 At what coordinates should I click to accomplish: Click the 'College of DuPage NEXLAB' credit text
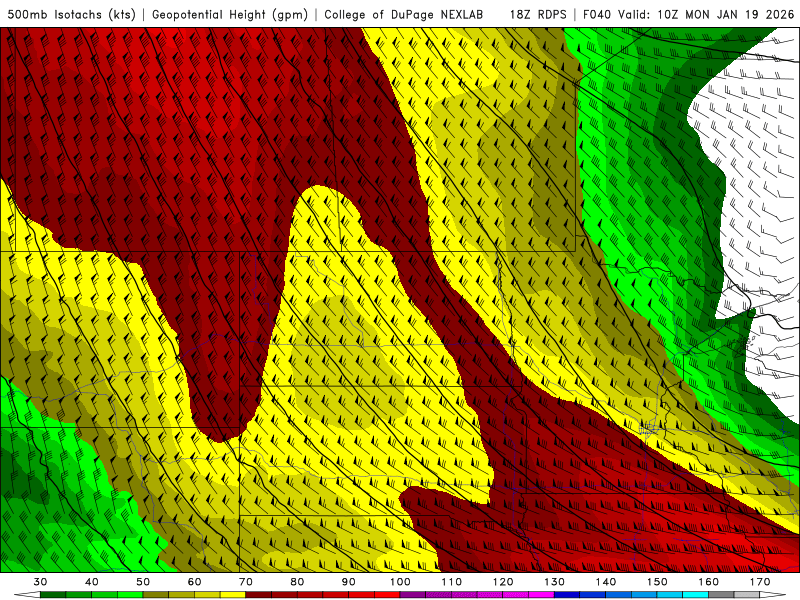click(x=404, y=14)
